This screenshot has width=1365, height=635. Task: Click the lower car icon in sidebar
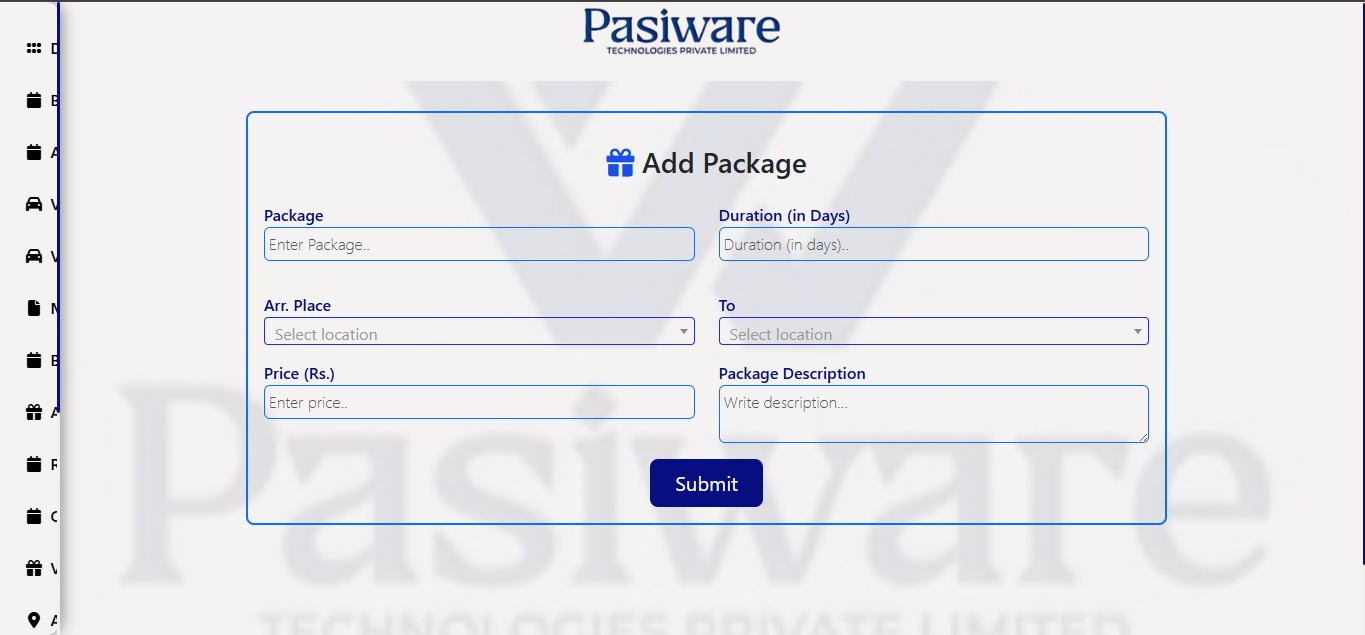[34, 256]
